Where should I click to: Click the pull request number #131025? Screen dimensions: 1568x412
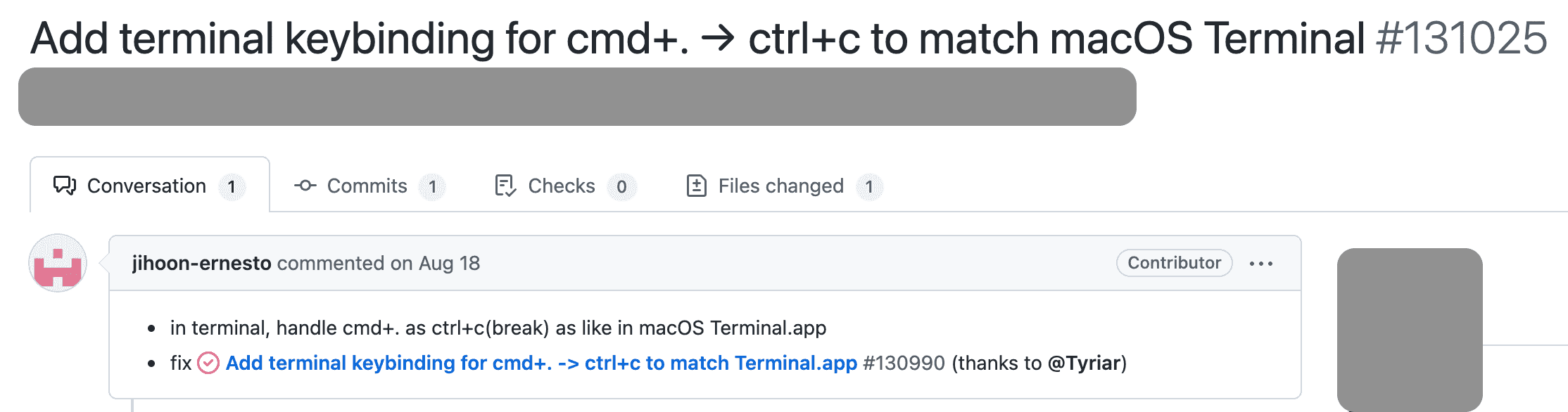(1461, 38)
